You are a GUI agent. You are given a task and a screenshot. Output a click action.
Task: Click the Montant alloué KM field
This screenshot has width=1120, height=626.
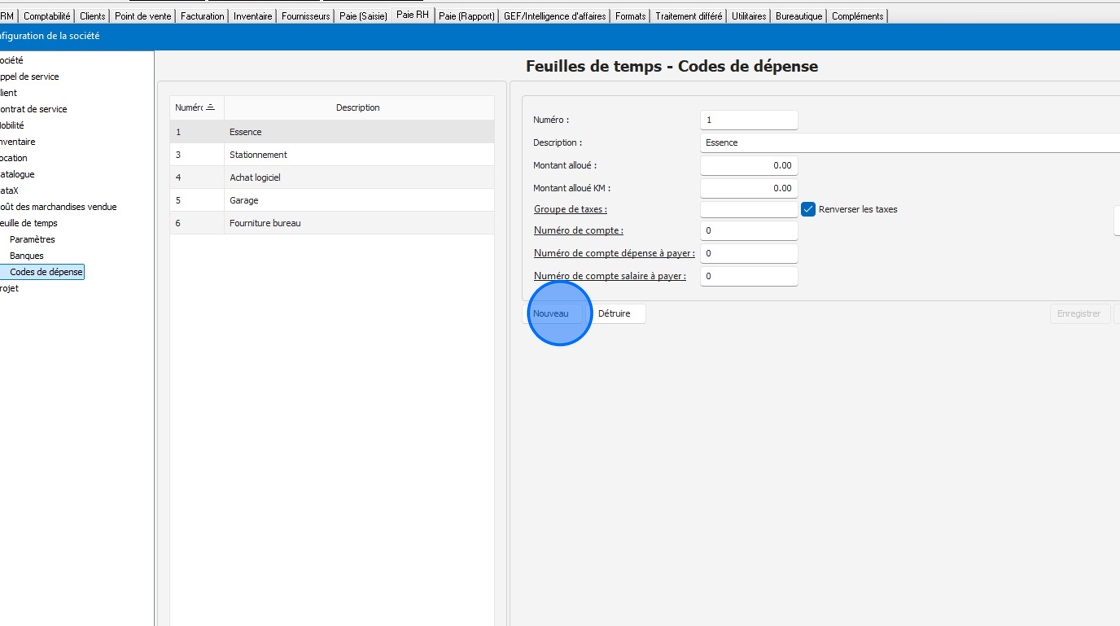click(749, 188)
